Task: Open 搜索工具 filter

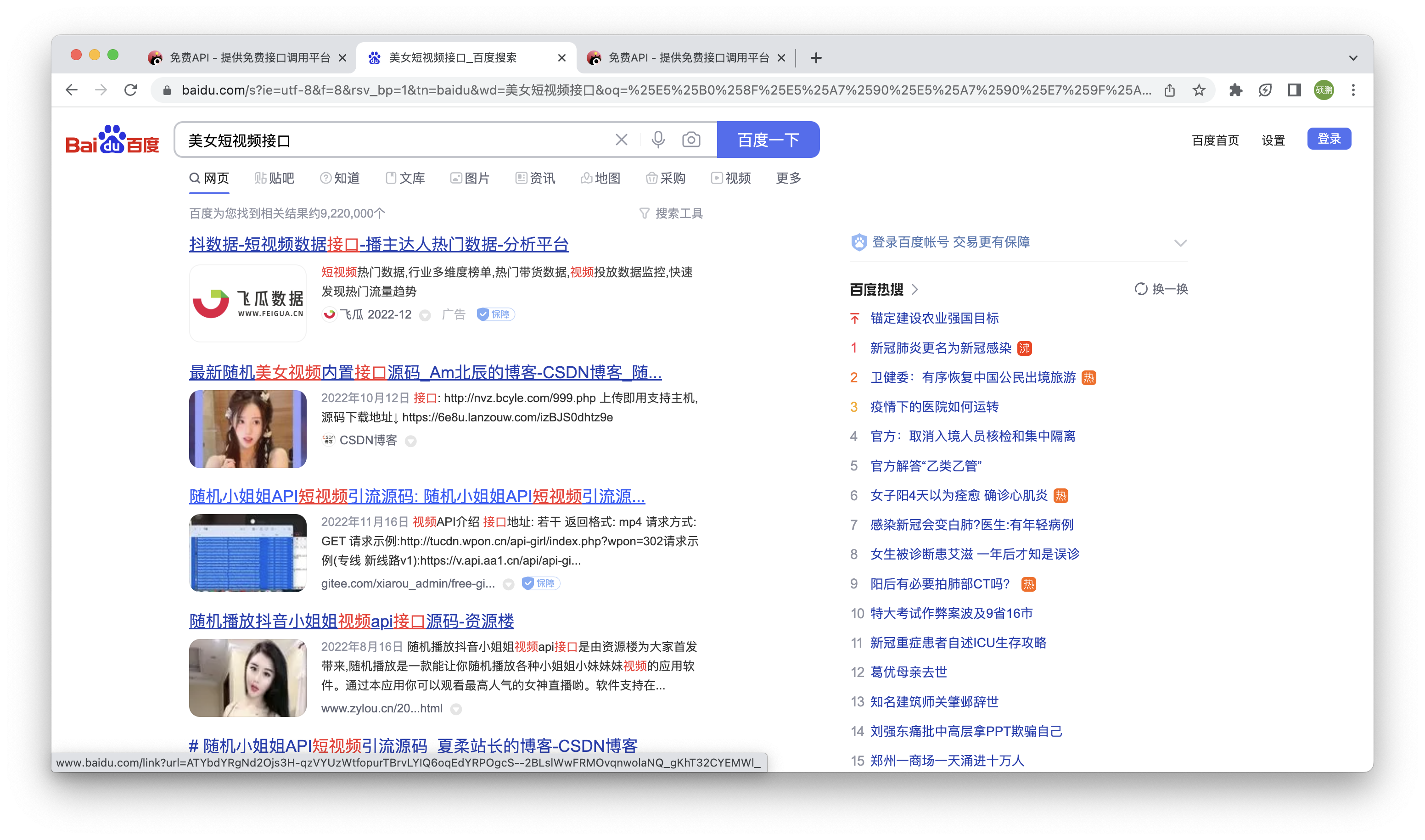Action: click(x=671, y=213)
